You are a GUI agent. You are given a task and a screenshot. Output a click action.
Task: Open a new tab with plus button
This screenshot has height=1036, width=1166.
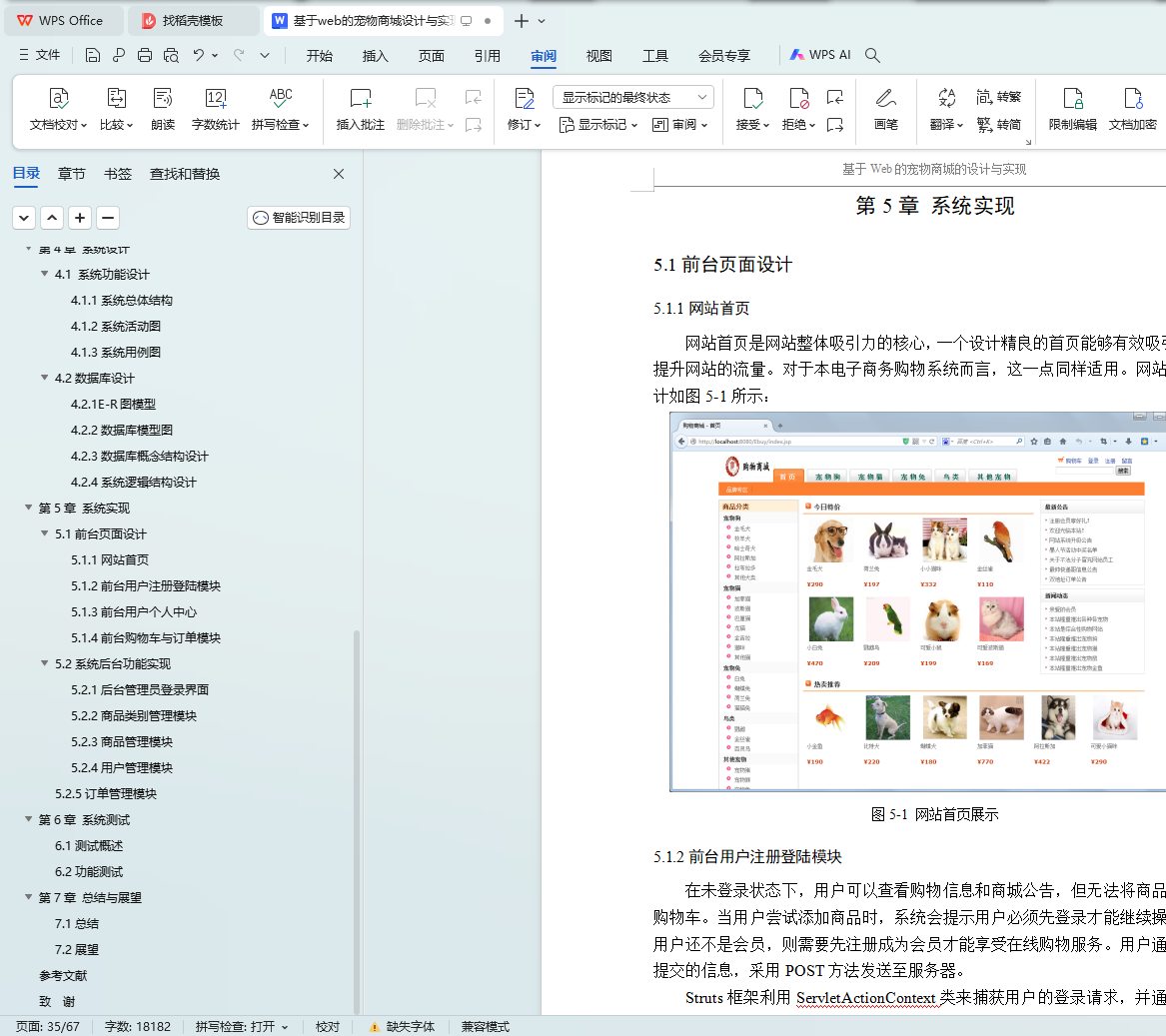[x=522, y=21]
